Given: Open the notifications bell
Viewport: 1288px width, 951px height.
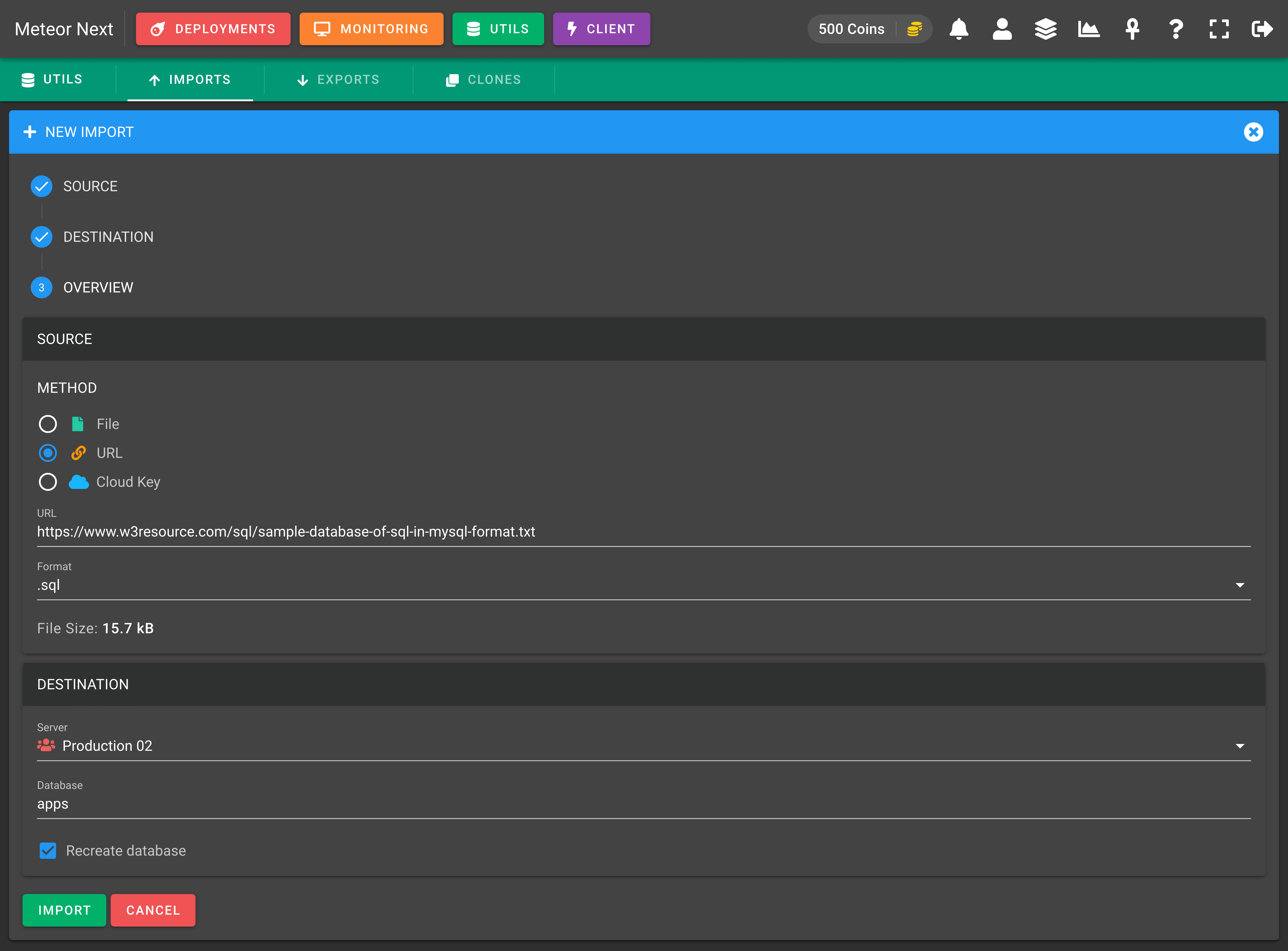Looking at the screenshot, I should (x=958, y=29).
